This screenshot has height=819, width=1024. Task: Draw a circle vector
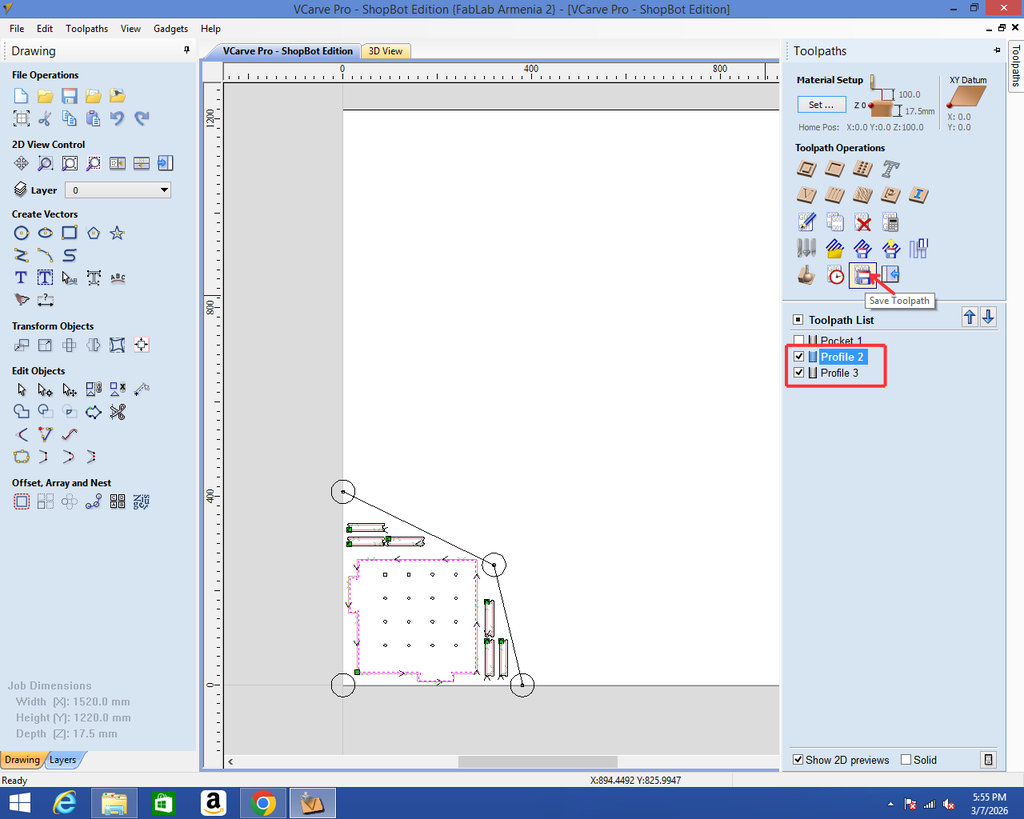(x=21, y=233)
